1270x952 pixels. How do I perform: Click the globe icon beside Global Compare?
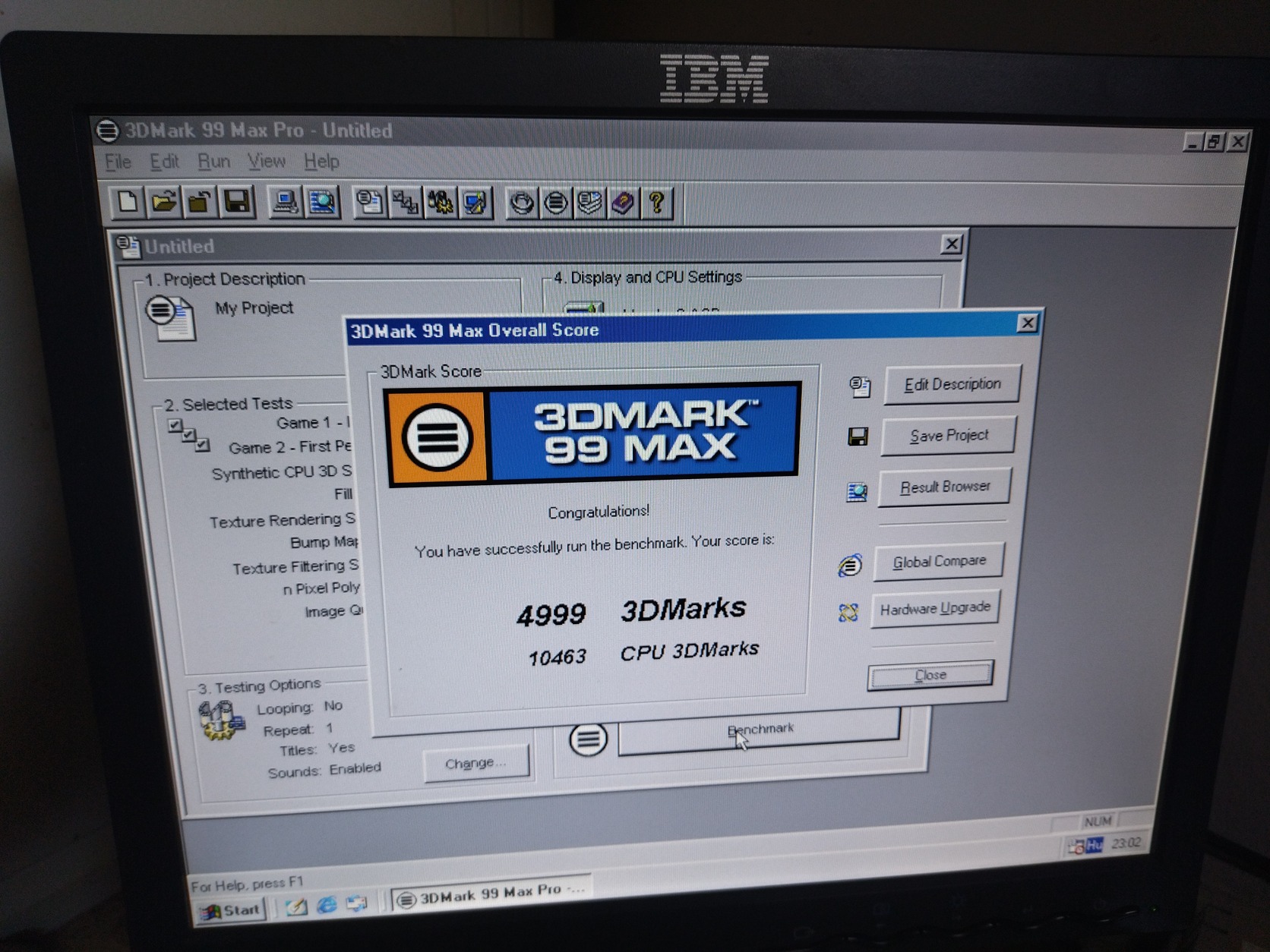850,565
